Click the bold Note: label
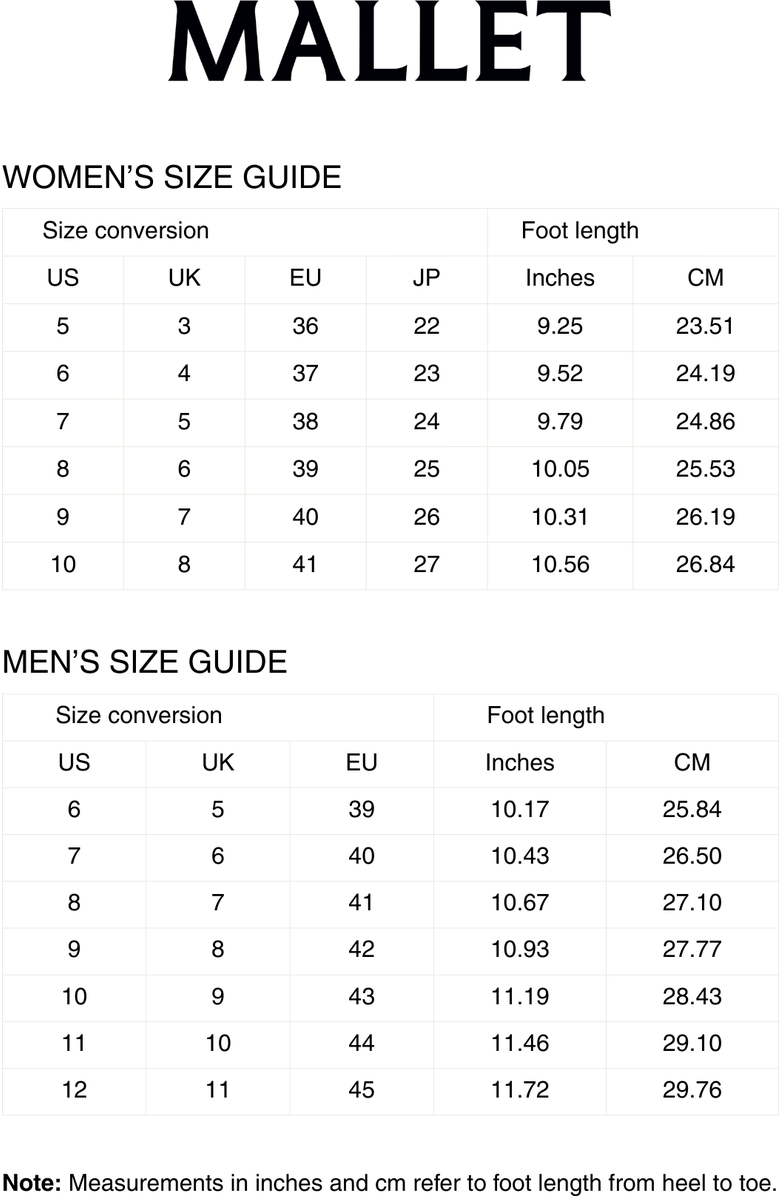 [x=32, y=1181]
